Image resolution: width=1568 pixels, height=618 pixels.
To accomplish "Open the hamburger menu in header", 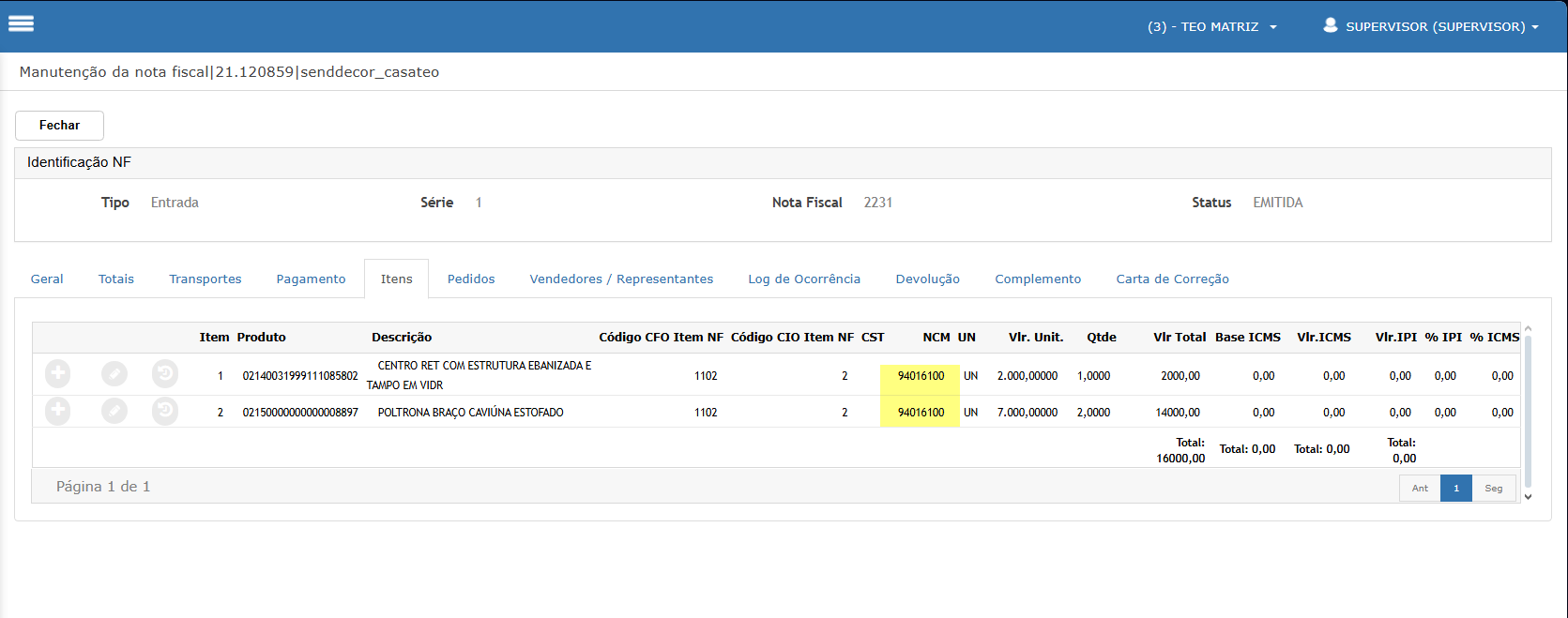I will click(x=21, y=24).
